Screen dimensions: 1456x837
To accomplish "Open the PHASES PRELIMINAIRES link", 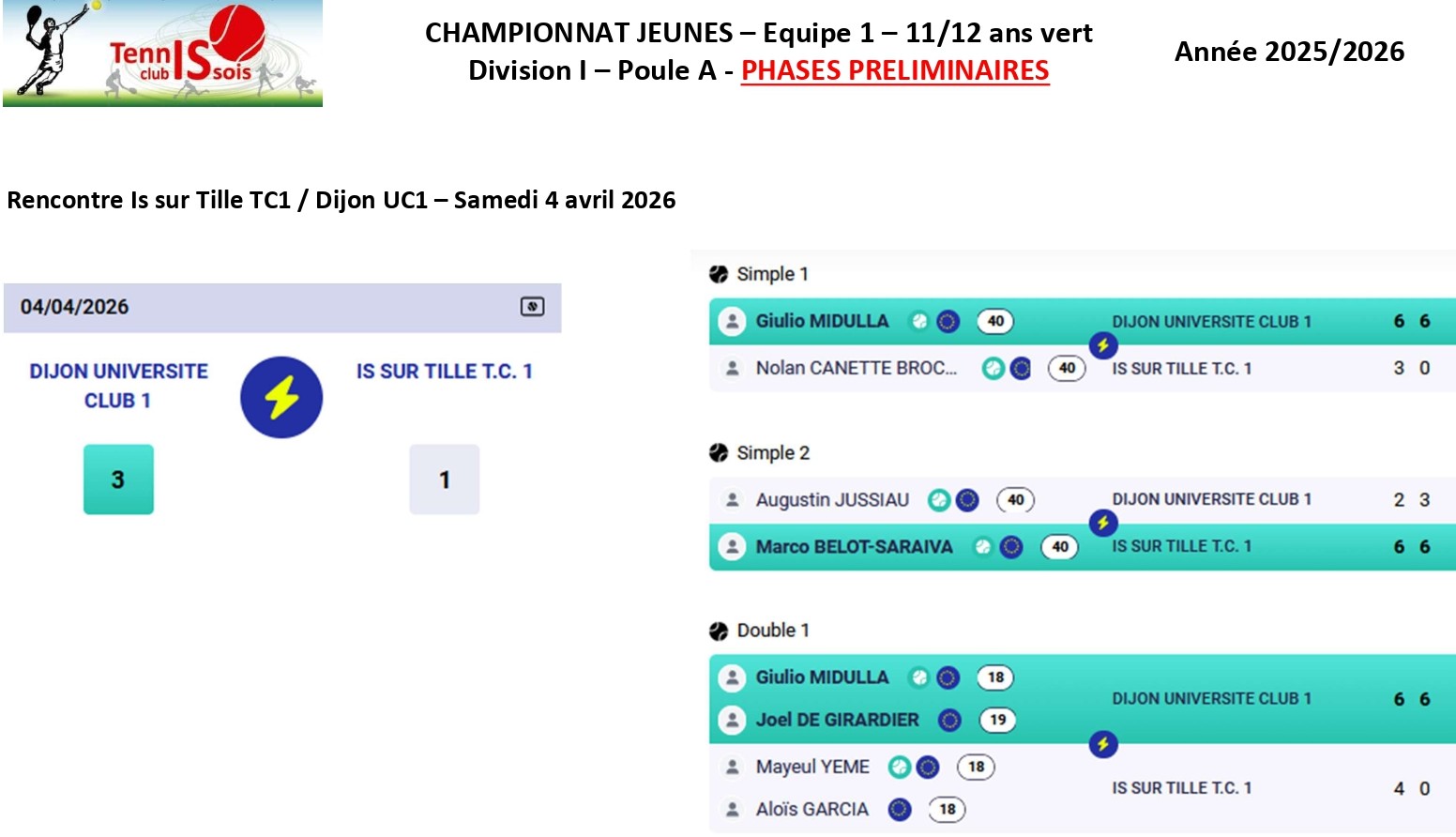I will pyautogui.click(x=894, y=70).
